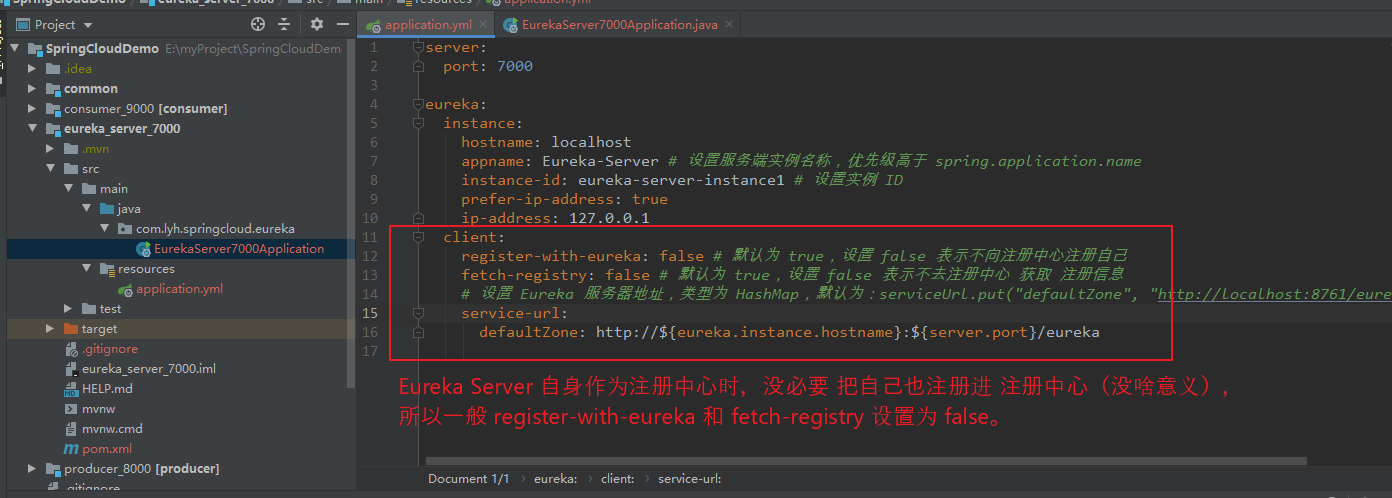Click the .gitignore file icon under eureka_server_7000

[70, 349]
